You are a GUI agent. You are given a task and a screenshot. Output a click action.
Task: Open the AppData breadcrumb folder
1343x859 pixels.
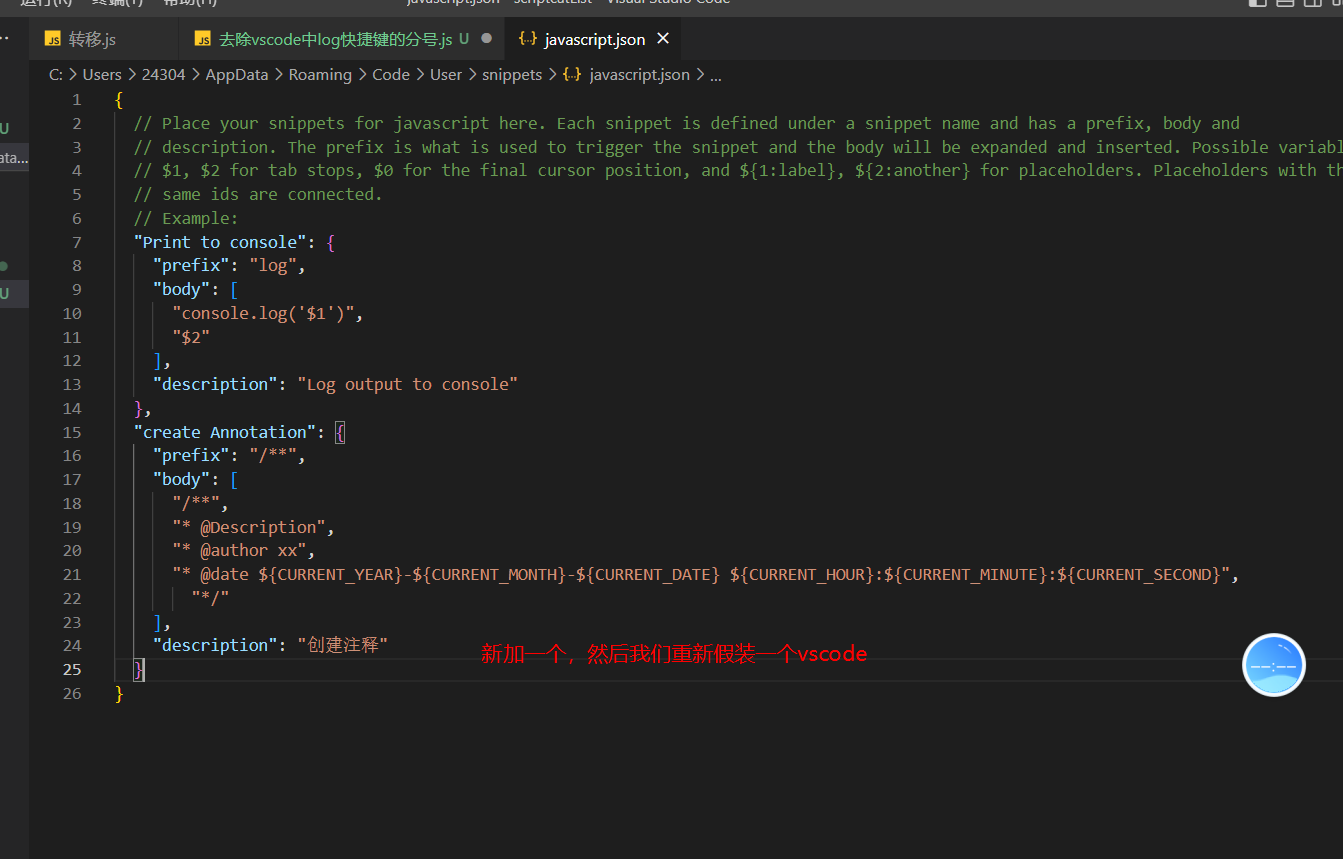[237, 74]
